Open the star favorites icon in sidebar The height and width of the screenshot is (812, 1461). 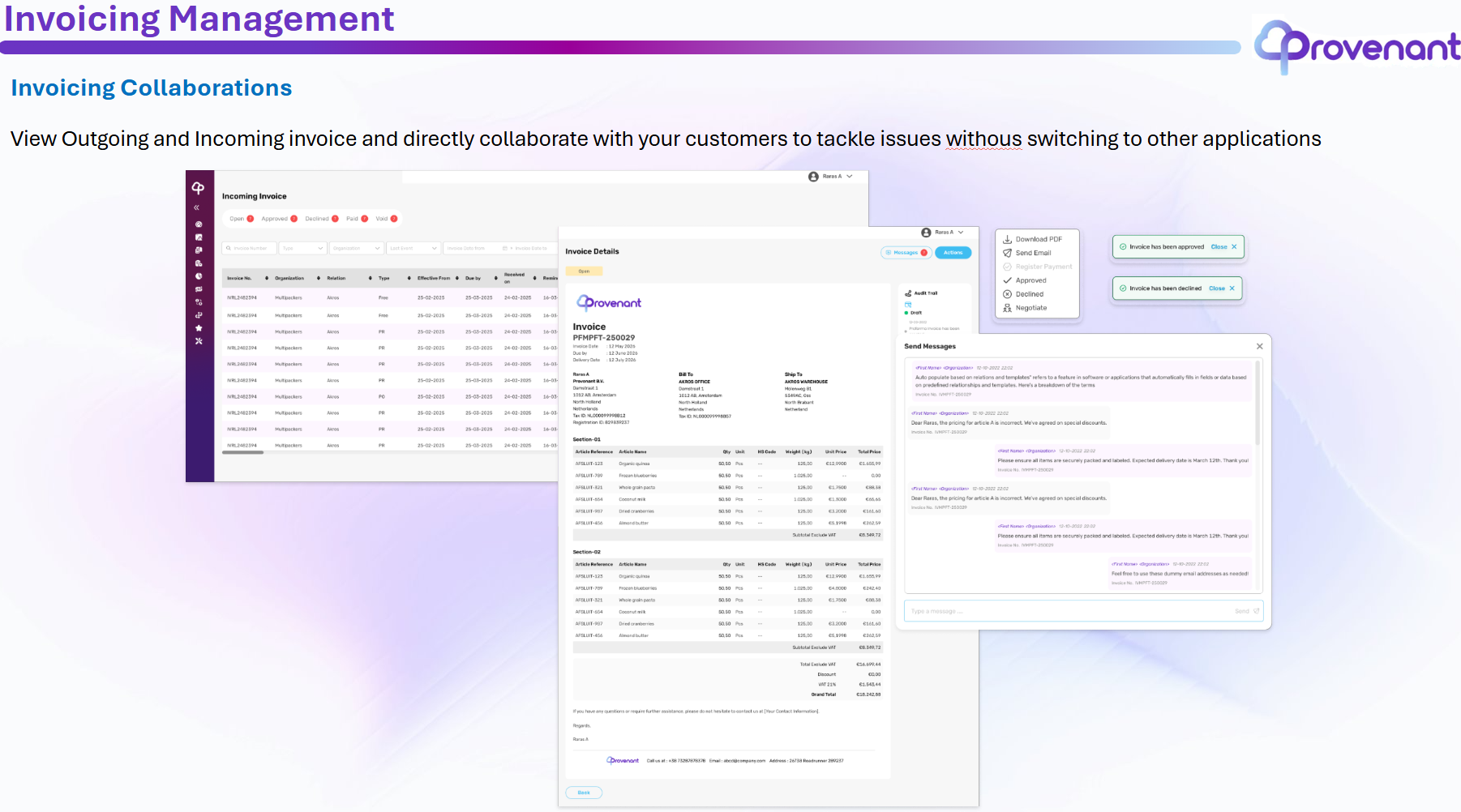(x=199, y=328)
